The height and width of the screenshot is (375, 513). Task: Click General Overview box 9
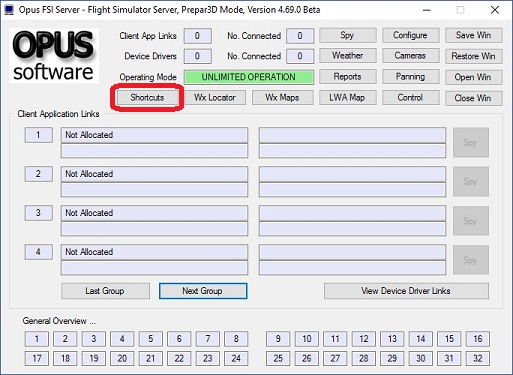click(x=278, y=339)
